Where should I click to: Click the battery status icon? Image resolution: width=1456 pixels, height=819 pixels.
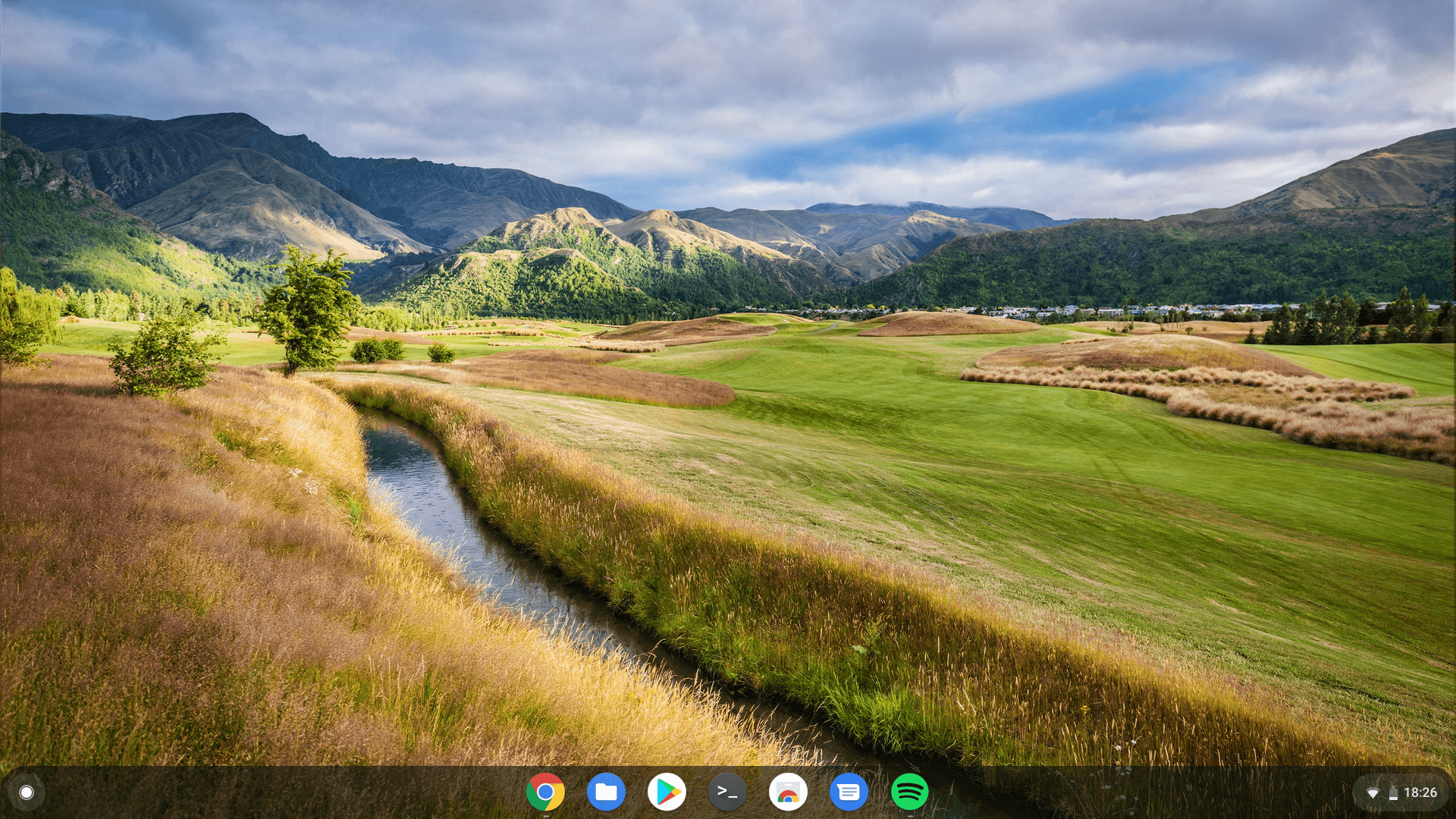click(x=1393, y=793)
